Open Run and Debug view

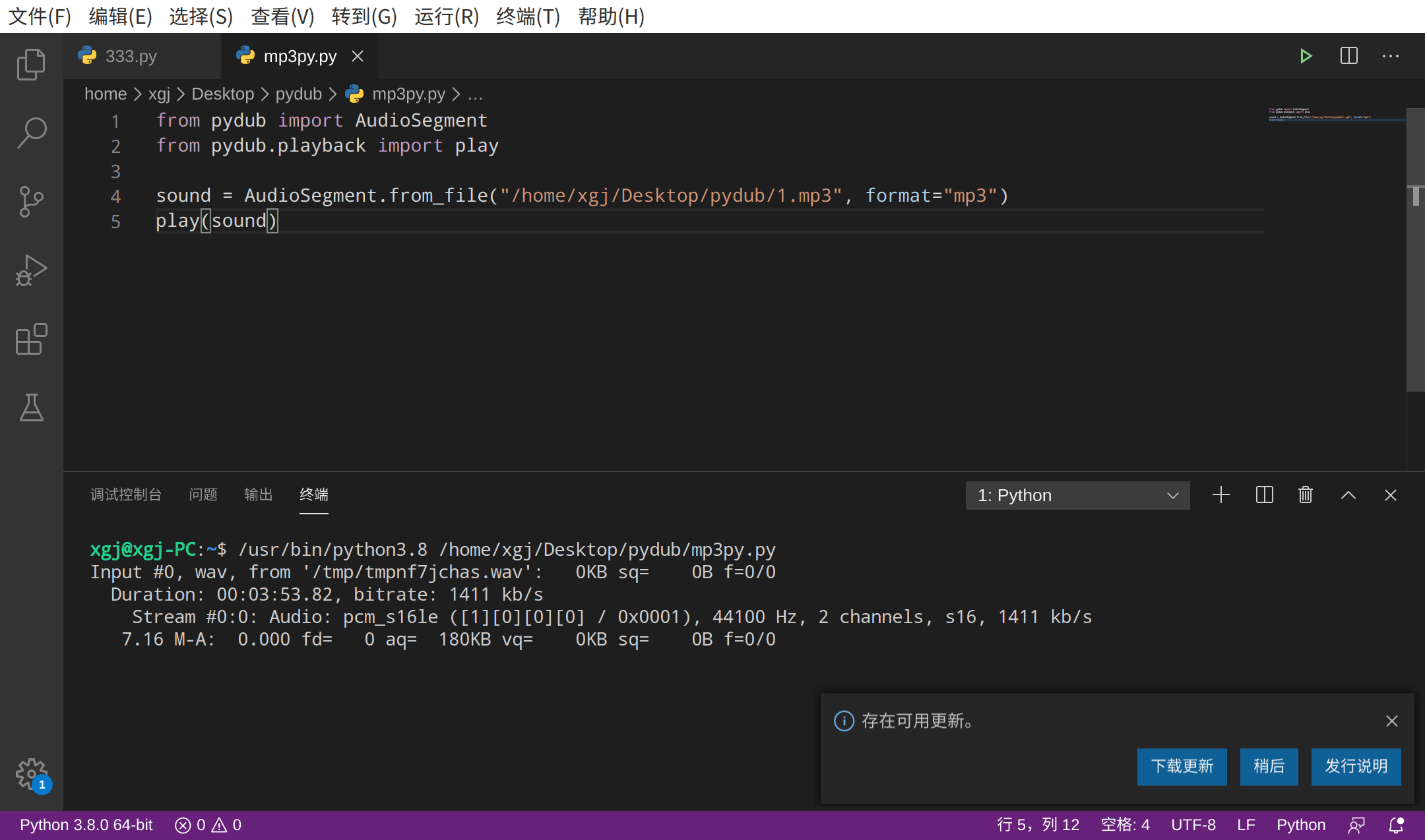coord(31,270)
